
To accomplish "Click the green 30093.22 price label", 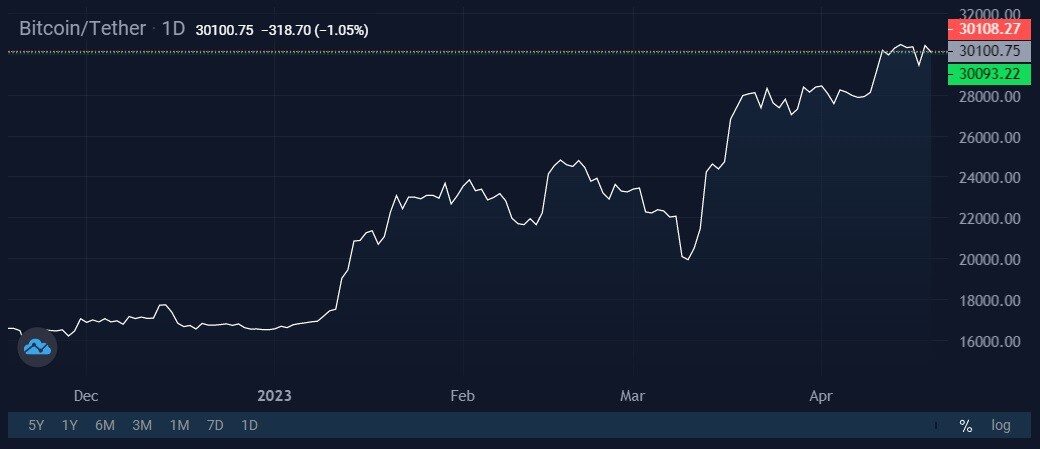I will tap(987, 73).
